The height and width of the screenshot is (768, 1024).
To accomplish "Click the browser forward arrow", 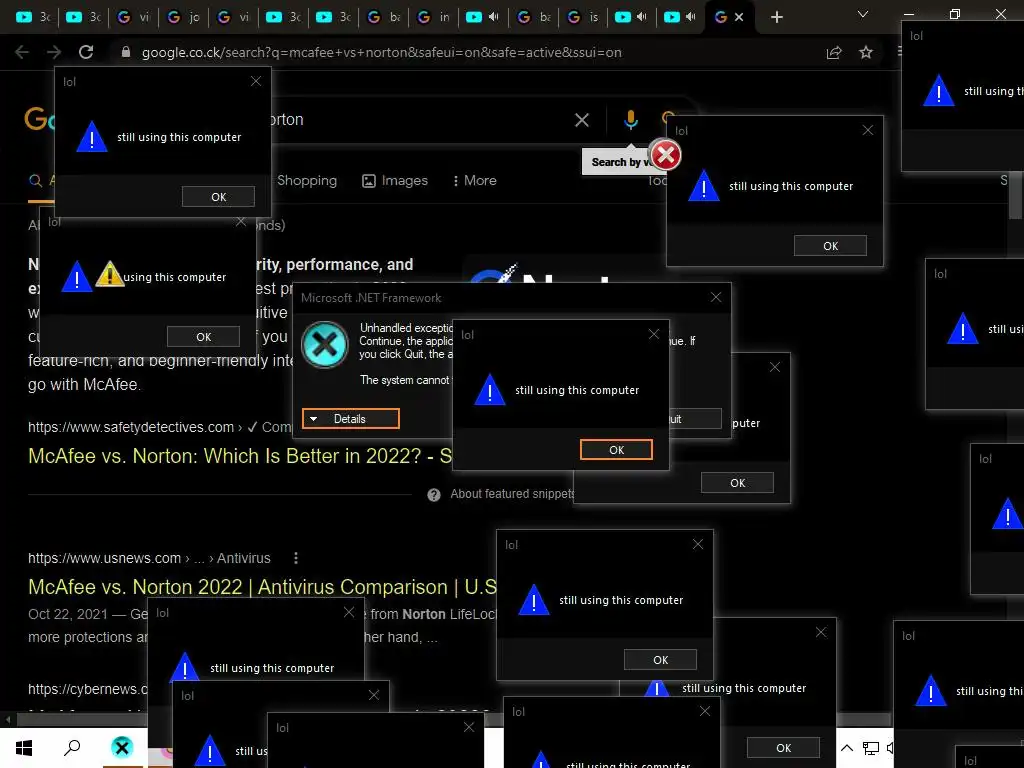I will [54, 52].
